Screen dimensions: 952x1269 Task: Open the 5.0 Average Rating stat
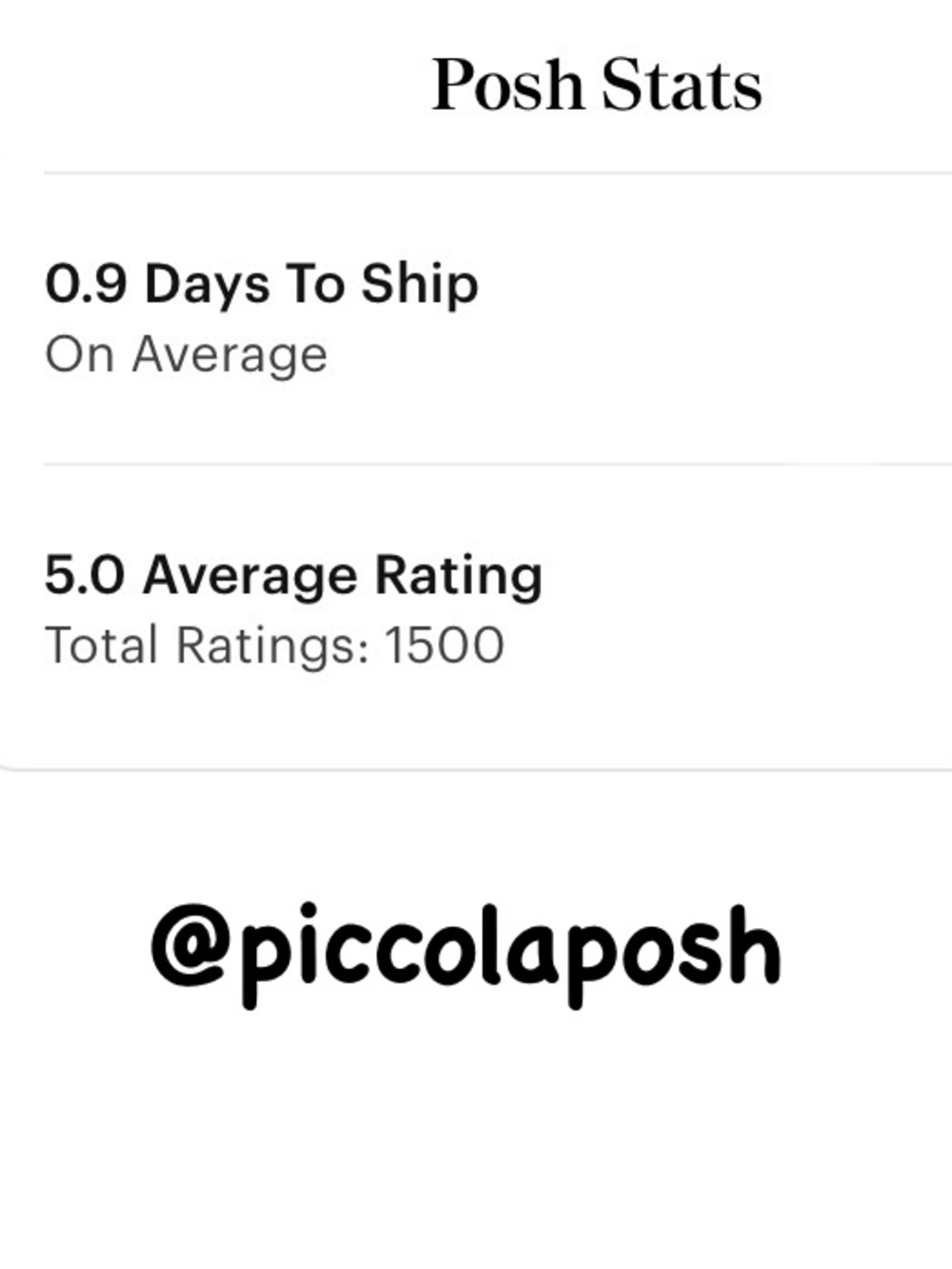(293, 575)
